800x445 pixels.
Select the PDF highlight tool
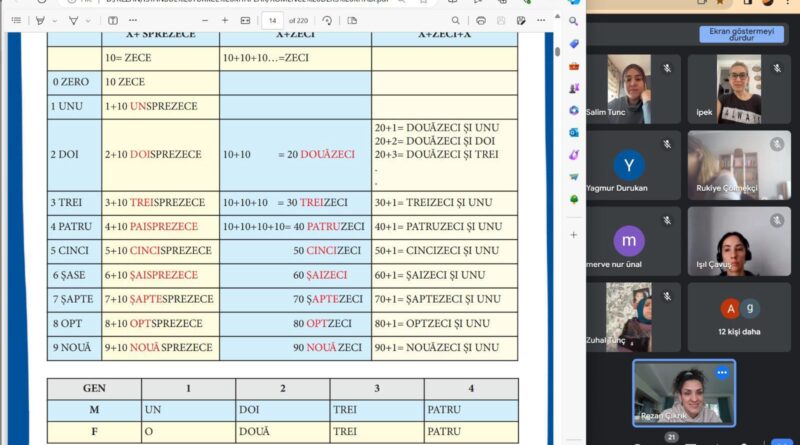(x=41, y=20)
